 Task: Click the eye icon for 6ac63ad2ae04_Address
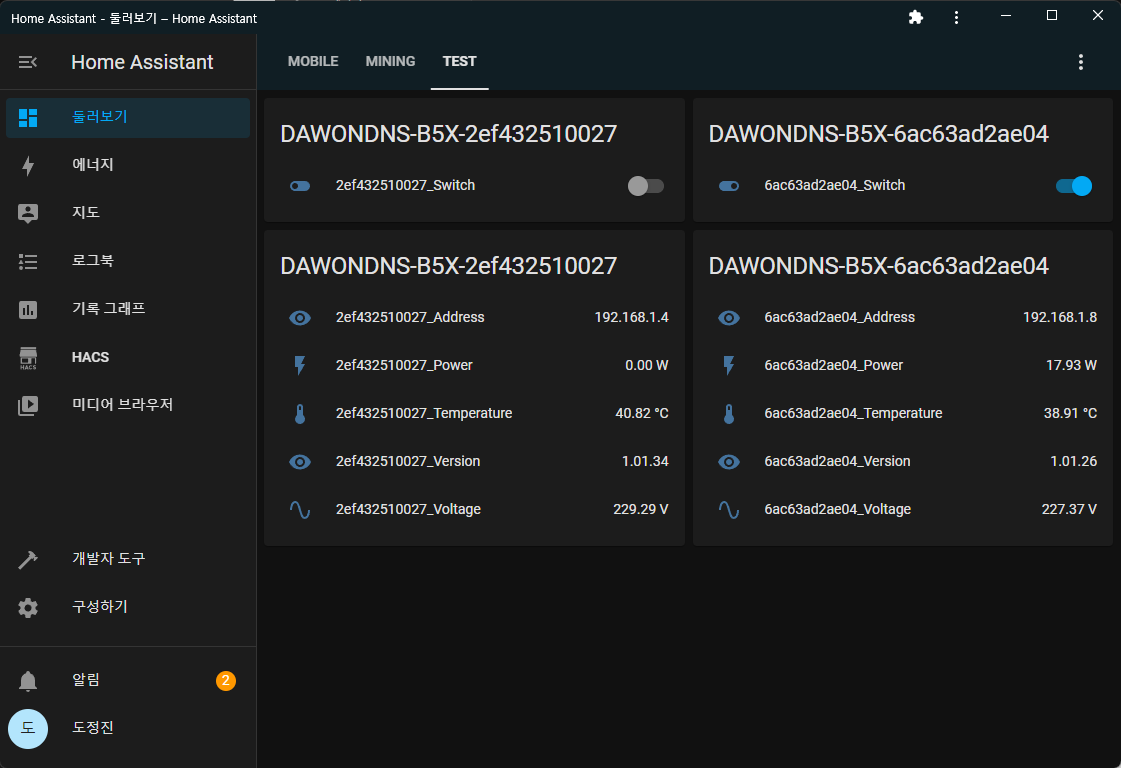(729, 317)
